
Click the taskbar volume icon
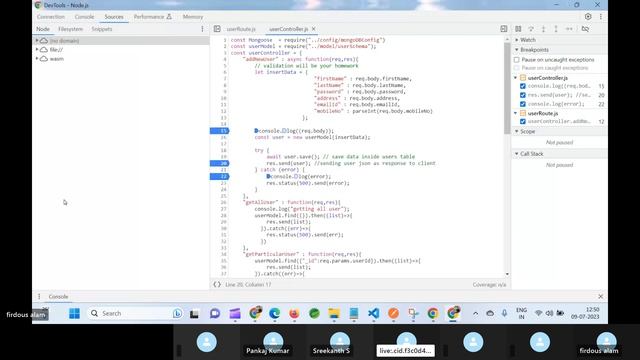coord(549,313)
